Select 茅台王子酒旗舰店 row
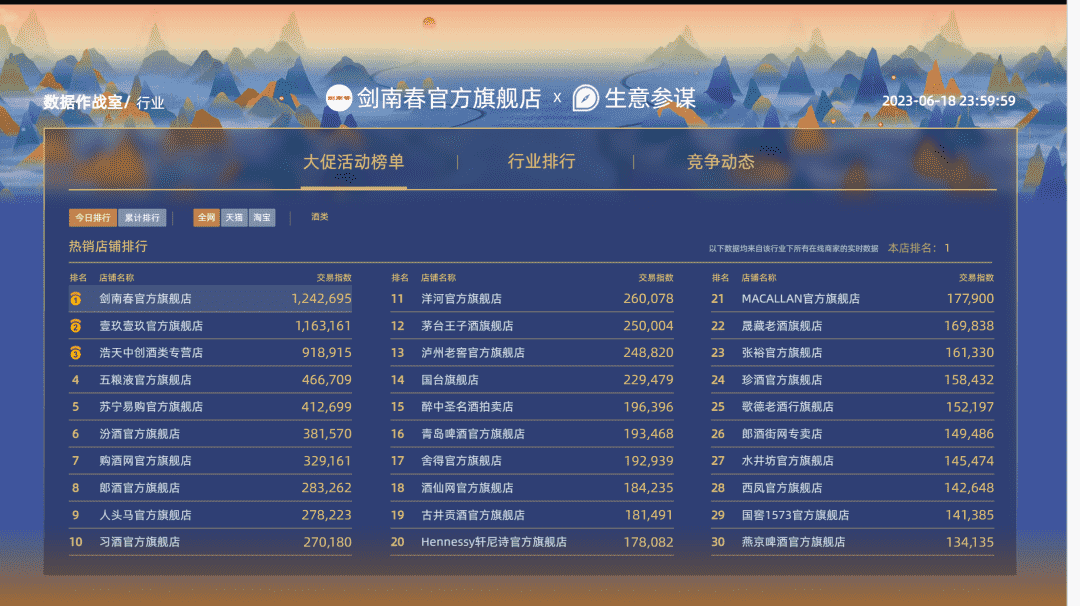The image size is (1080, 606). tap(532, 326)
